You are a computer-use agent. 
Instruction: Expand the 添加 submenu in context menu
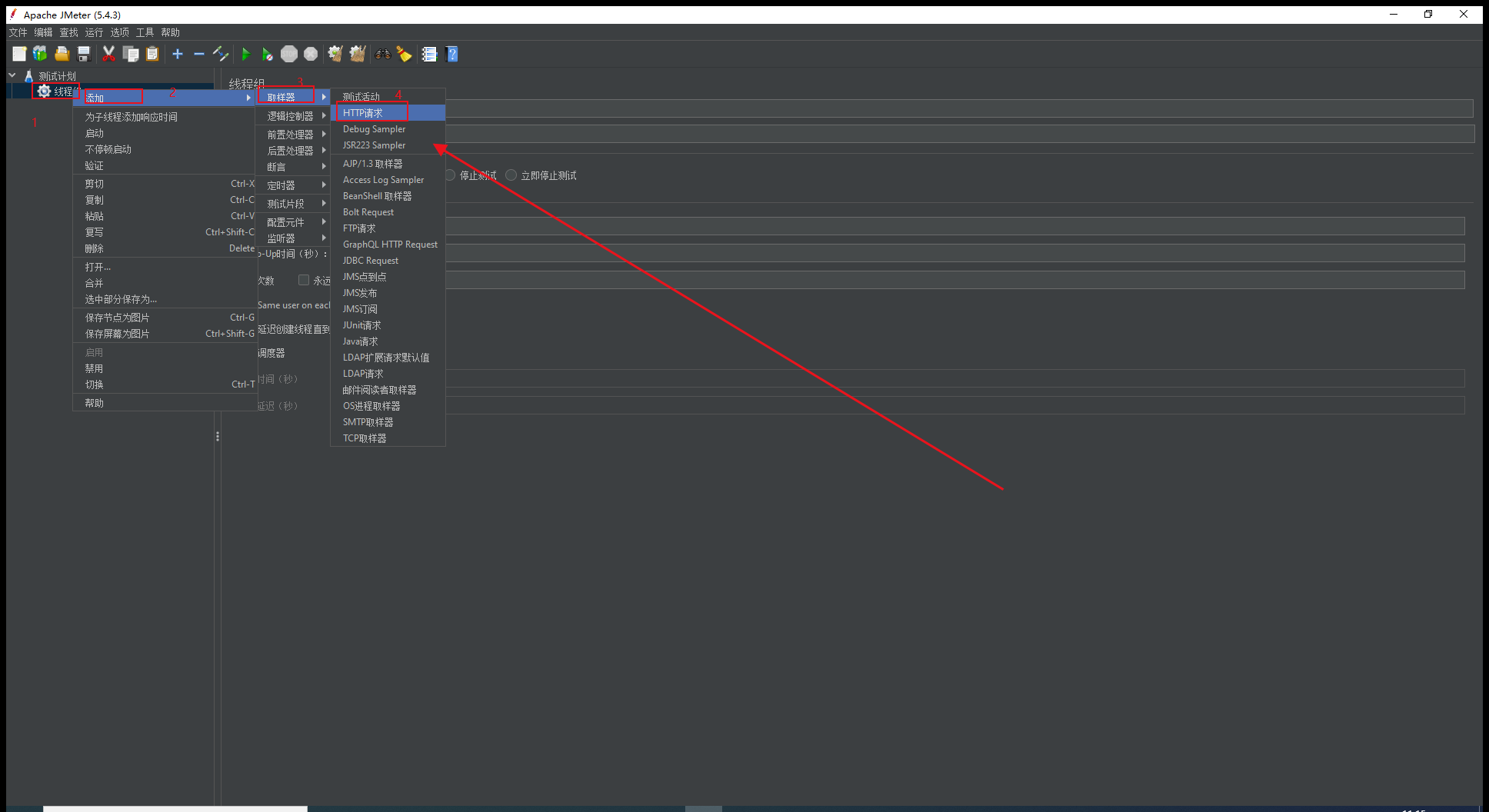click(165, 98)
